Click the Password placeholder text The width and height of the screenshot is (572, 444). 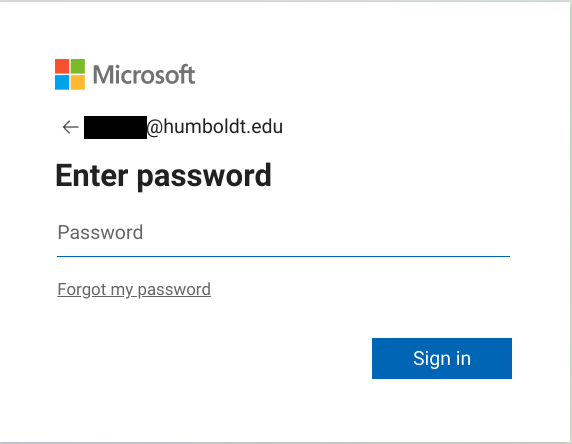pyautogui.click(x=100, y=232)
